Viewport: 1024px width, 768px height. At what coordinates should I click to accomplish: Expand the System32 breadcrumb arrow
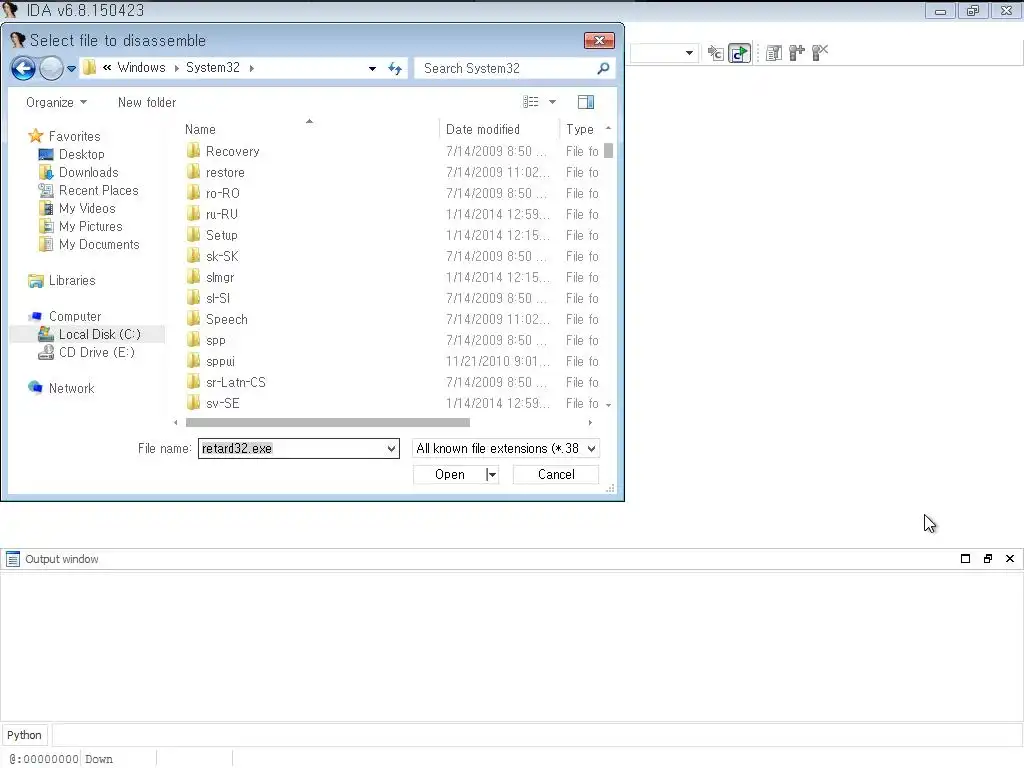[x=251, y=68]
